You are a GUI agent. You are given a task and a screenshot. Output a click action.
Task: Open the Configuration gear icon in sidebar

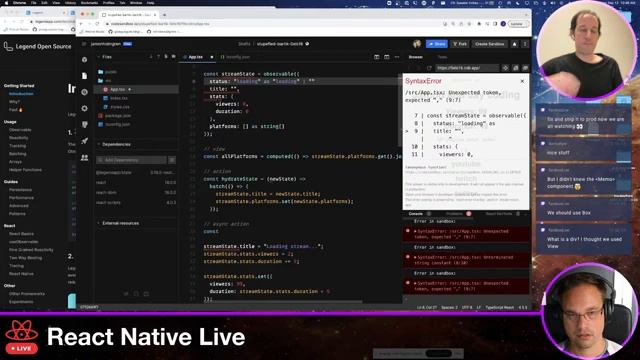[x=84, y=109]
